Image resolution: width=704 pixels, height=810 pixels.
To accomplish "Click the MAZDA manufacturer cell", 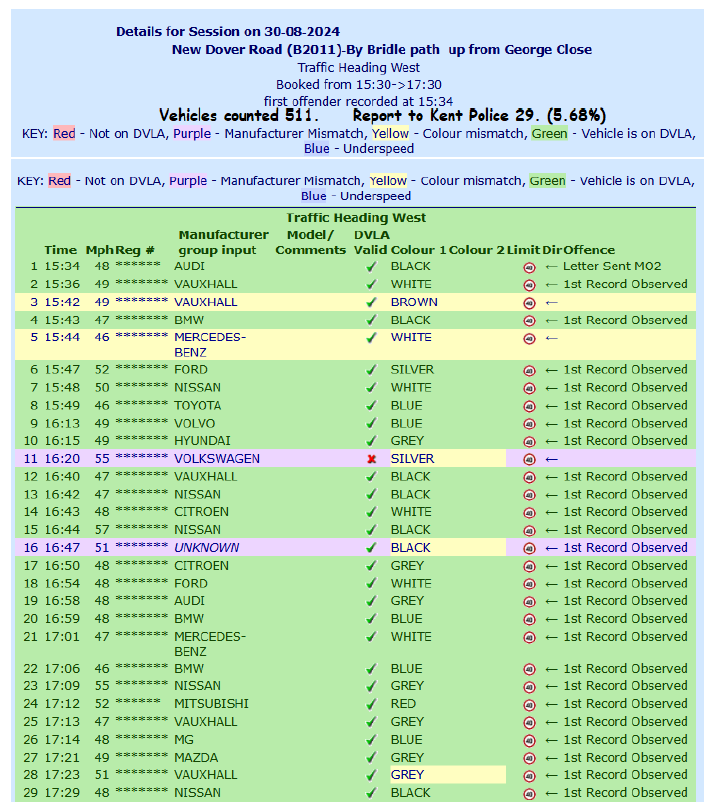I will click(x=196, y=758).
